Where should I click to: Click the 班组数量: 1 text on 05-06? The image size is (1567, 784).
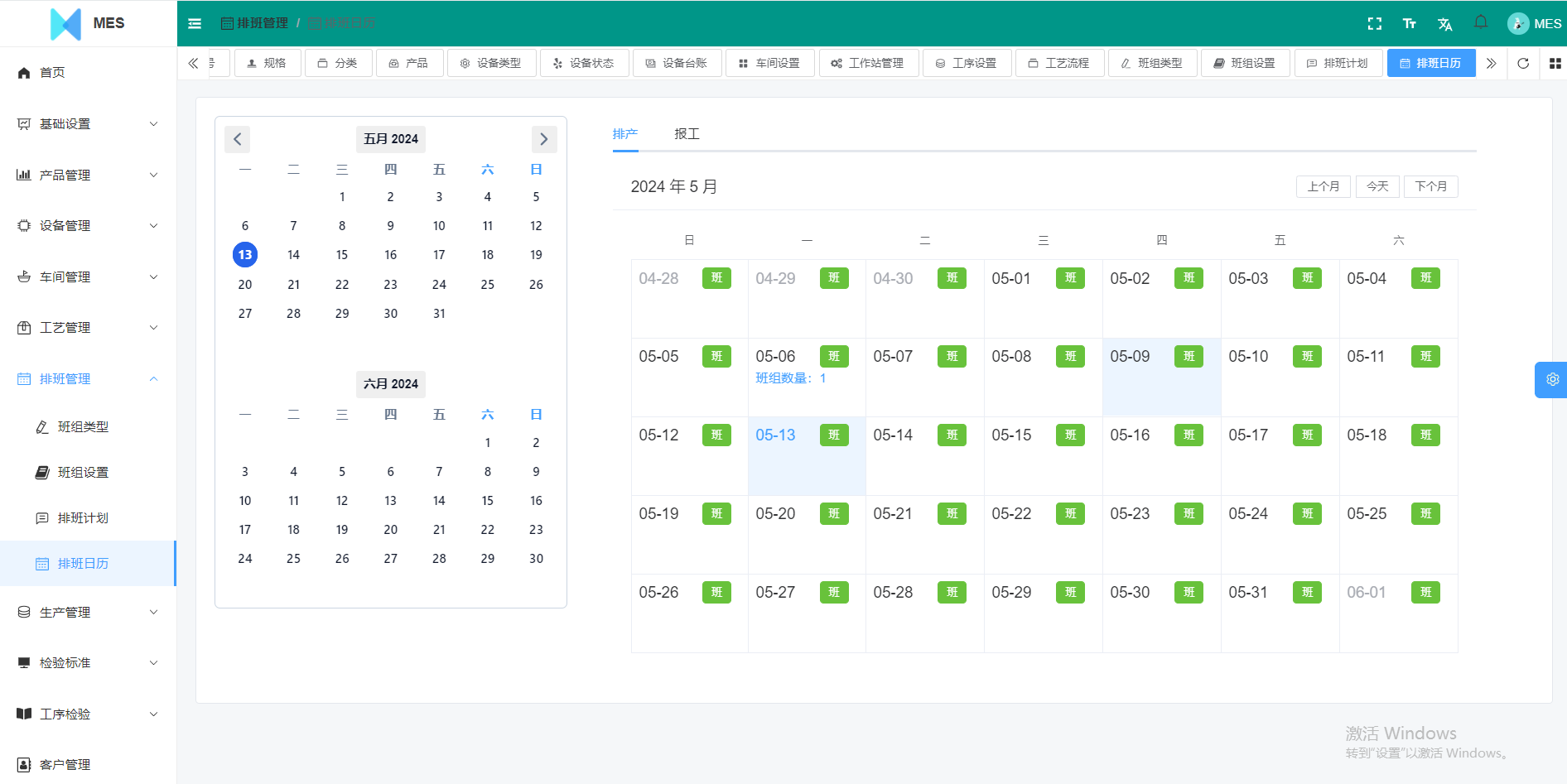[791, 378]
